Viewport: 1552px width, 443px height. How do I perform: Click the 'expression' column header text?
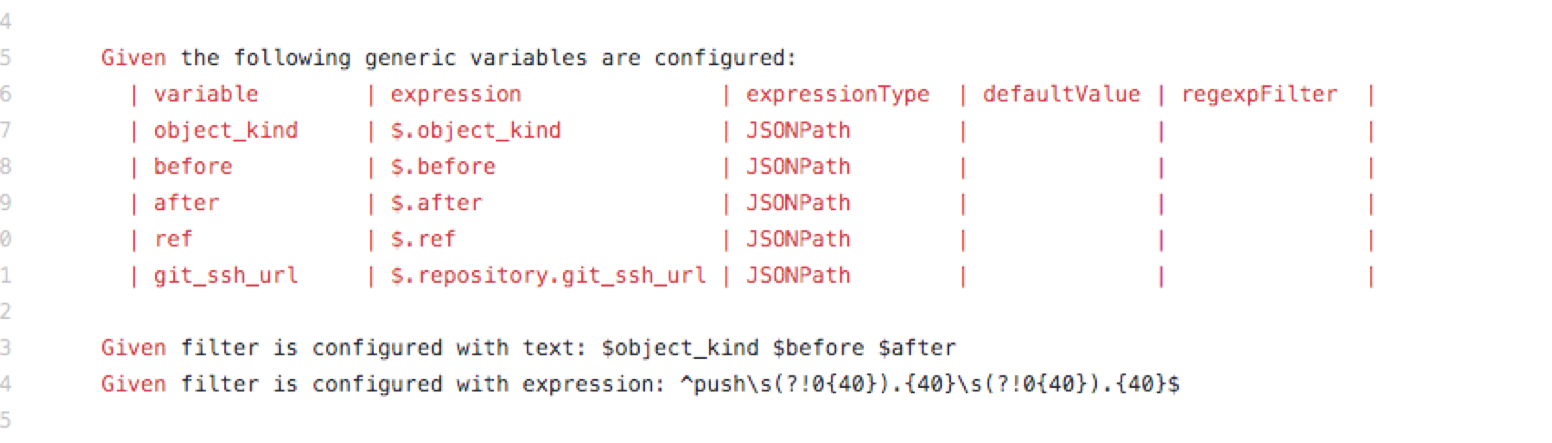point(456,95)
